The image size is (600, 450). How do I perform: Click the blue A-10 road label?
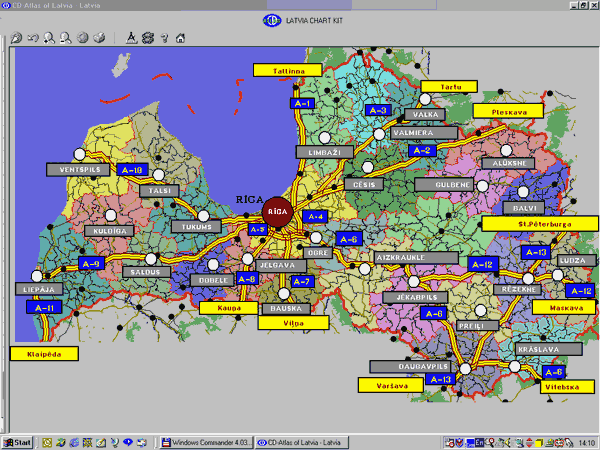point(132,170)
